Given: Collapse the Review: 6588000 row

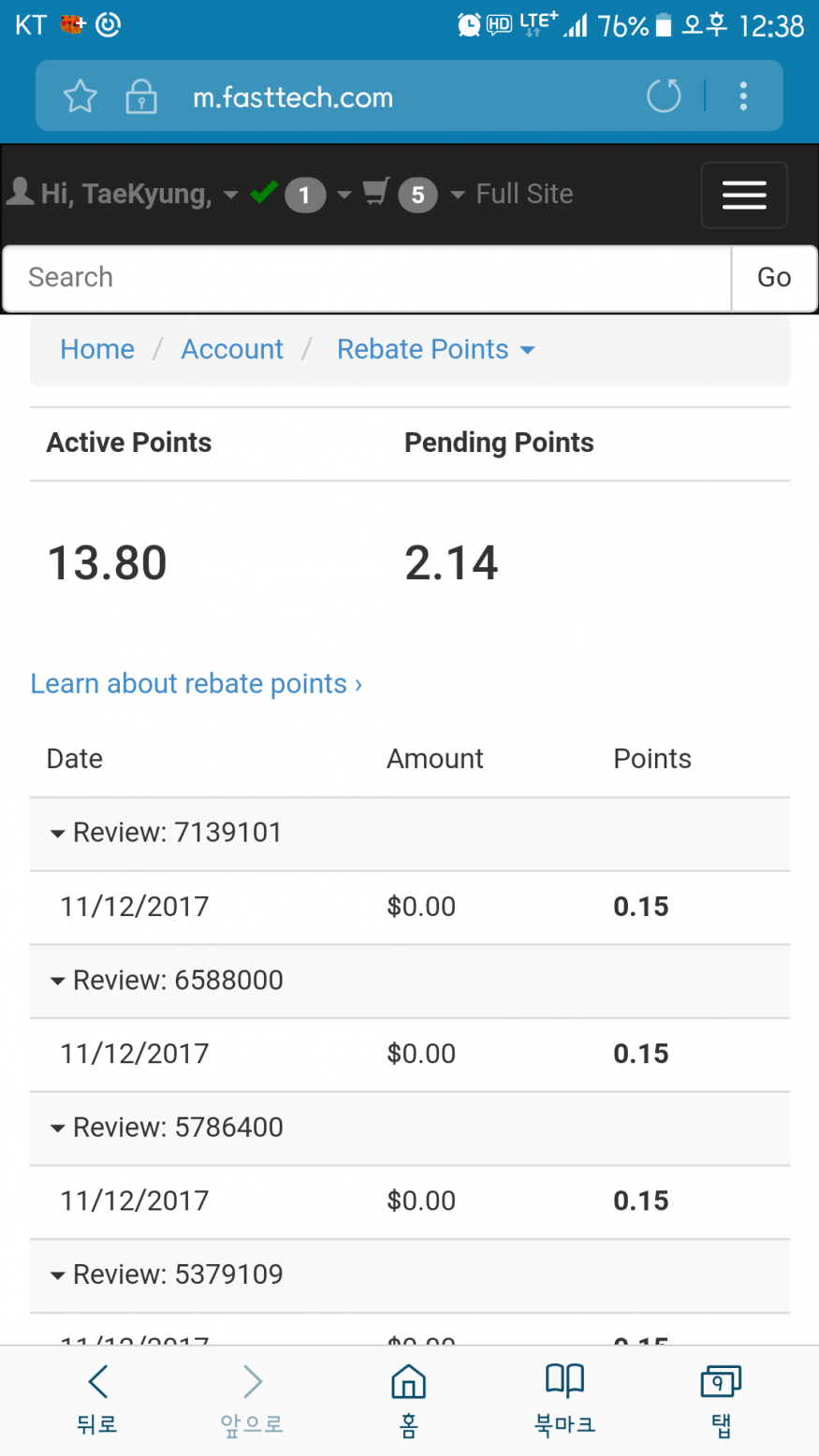Looking at the screenshot, I should coord(58,981).
